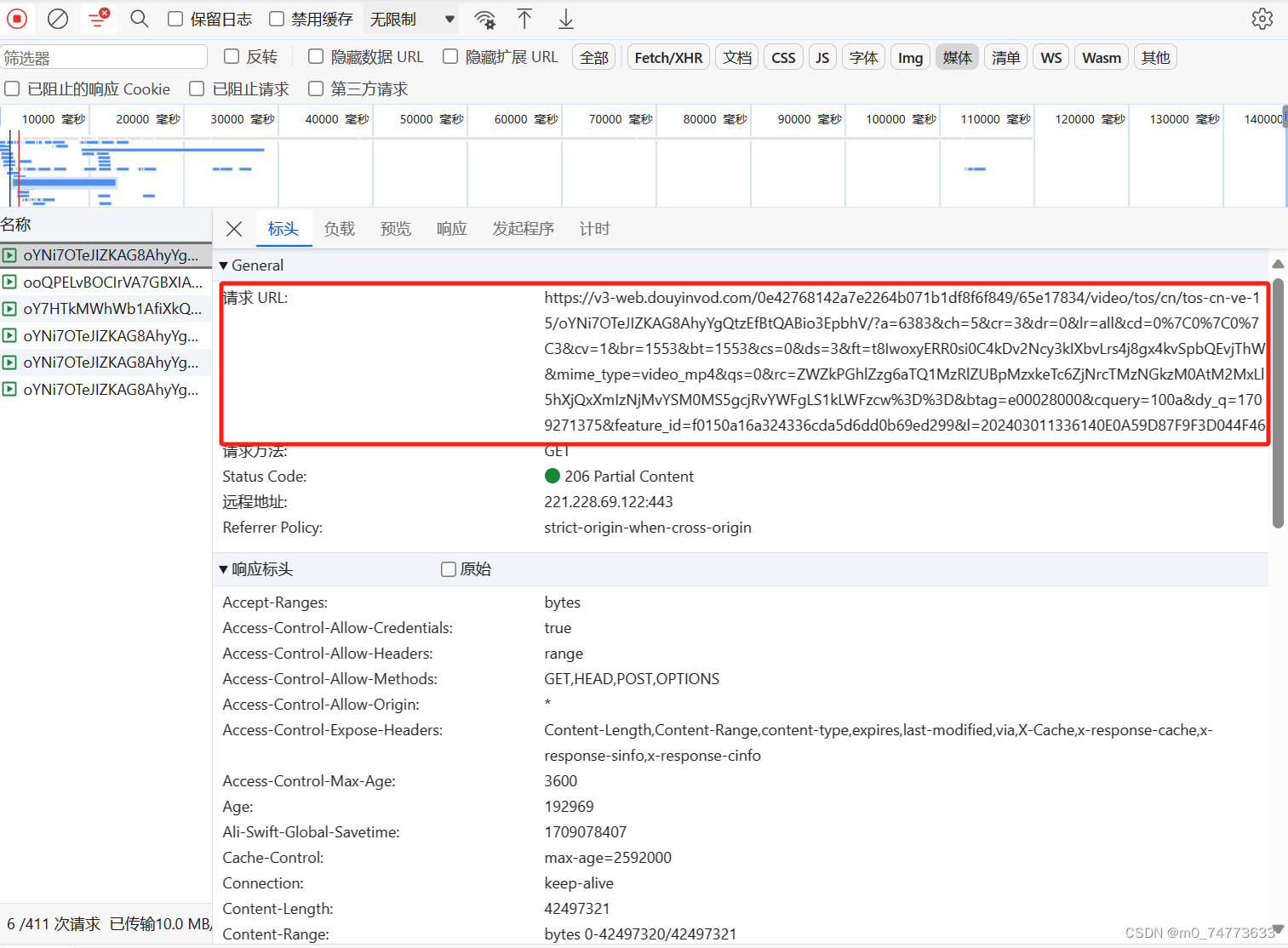The height and width of the screenshot is (948, 1288).
Task: Toggle the filter funnel icon
Action: pyautogui.click(x=99, y=18)
